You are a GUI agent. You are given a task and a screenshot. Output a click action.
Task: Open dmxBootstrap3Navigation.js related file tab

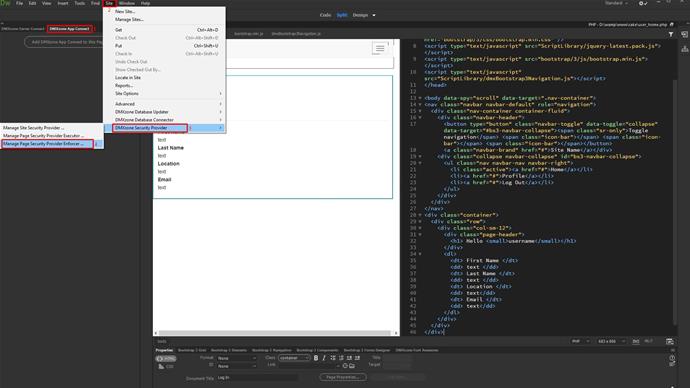[296, 33]
